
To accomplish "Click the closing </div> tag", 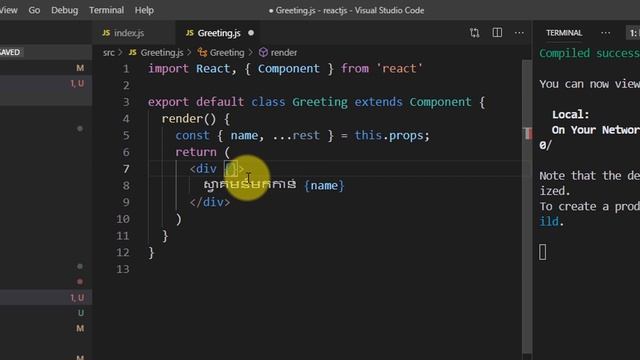I will 210,202.
